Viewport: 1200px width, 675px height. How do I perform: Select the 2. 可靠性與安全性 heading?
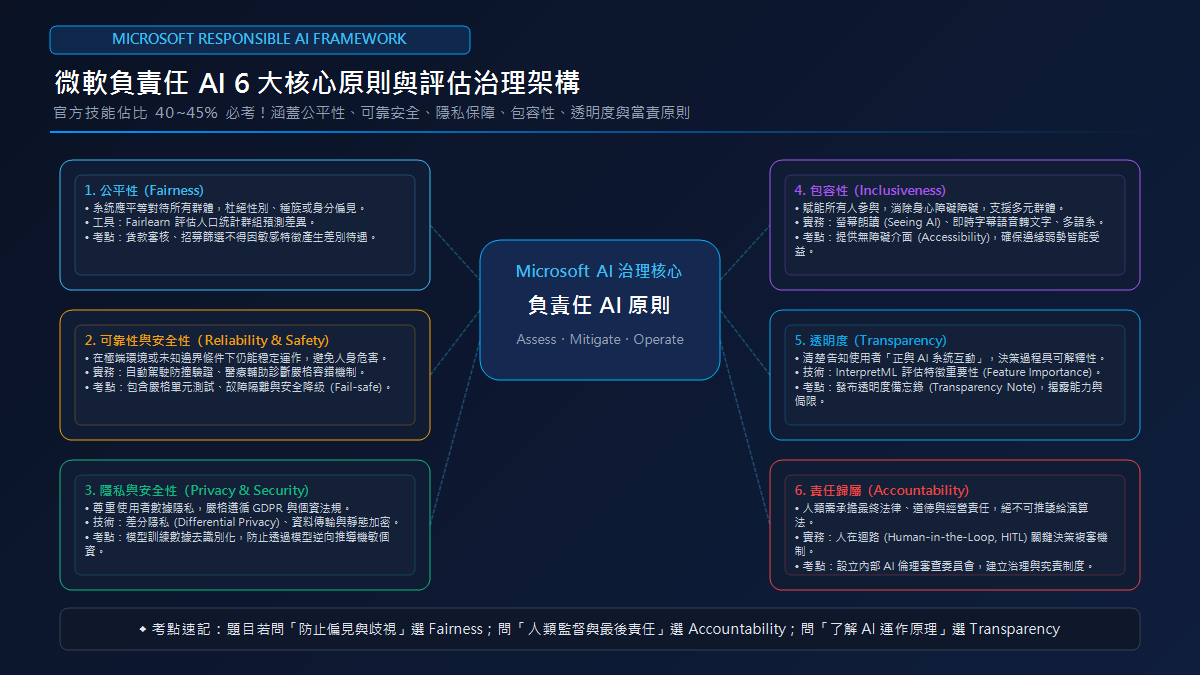tap(207, 340)
